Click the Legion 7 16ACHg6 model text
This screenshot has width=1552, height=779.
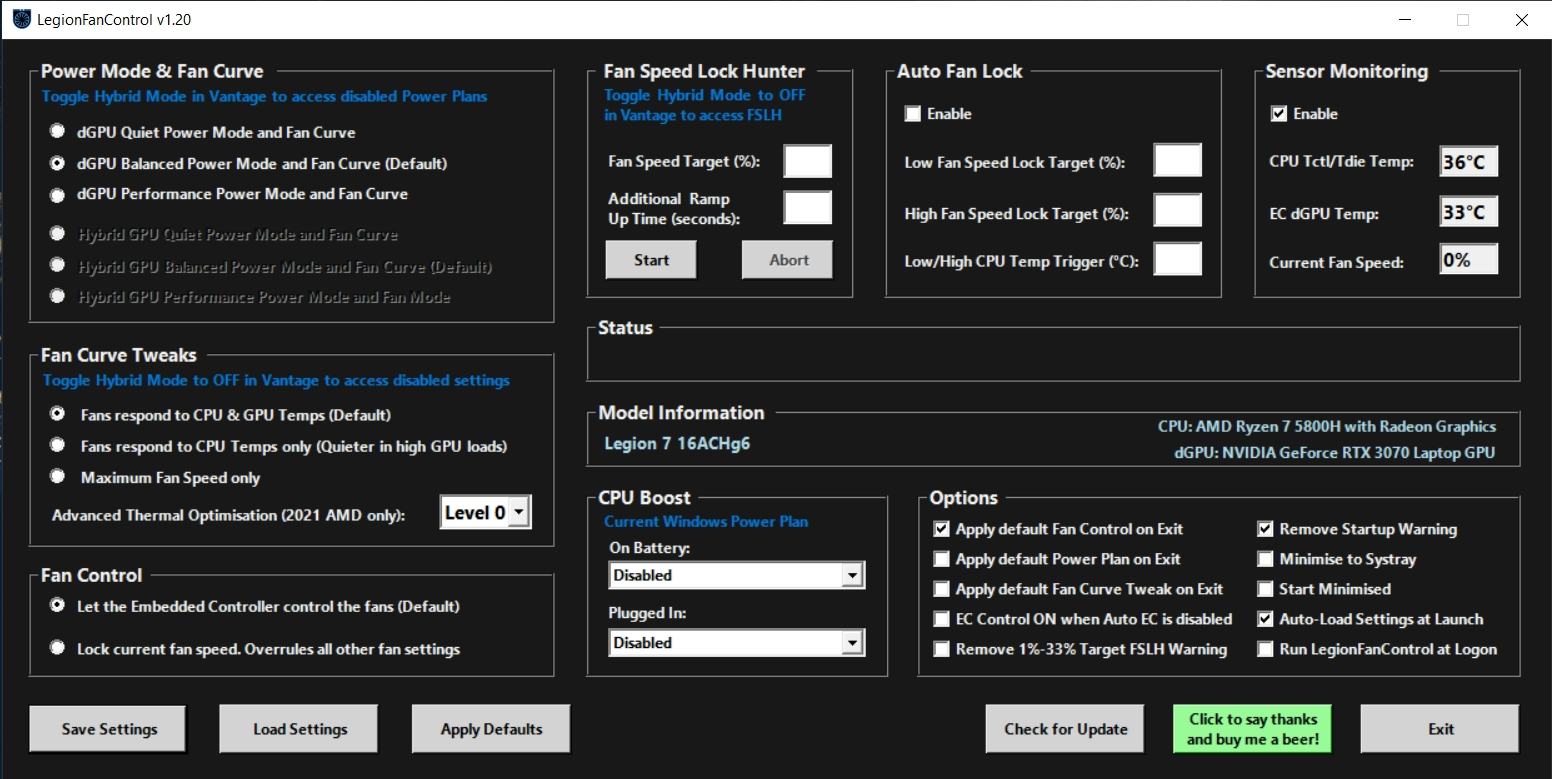click(x=677, y=443)
